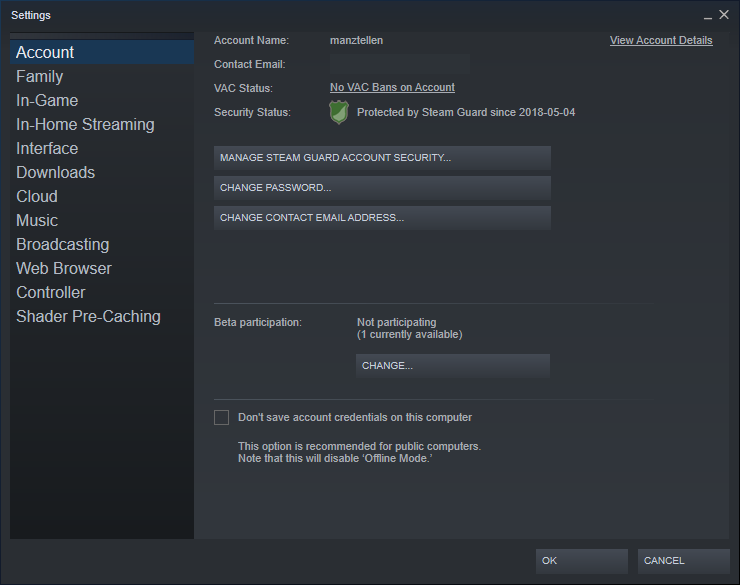Confirm settings with the OK button
The width and height of the screenshot is (740, 585).
point(581,561)
